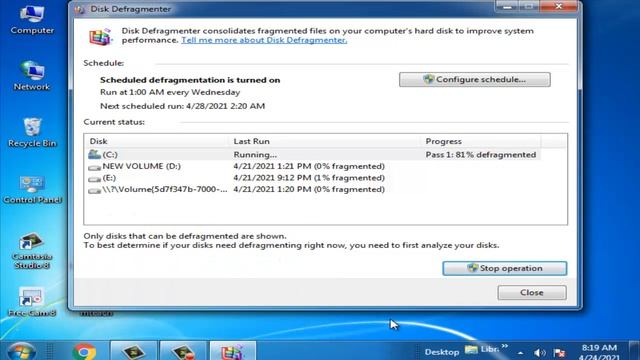Select row 4/21/2021 1:21 PM (0% fragmented)
The image size is (640, 360).
pyautogui.click(x=309, y=166)
